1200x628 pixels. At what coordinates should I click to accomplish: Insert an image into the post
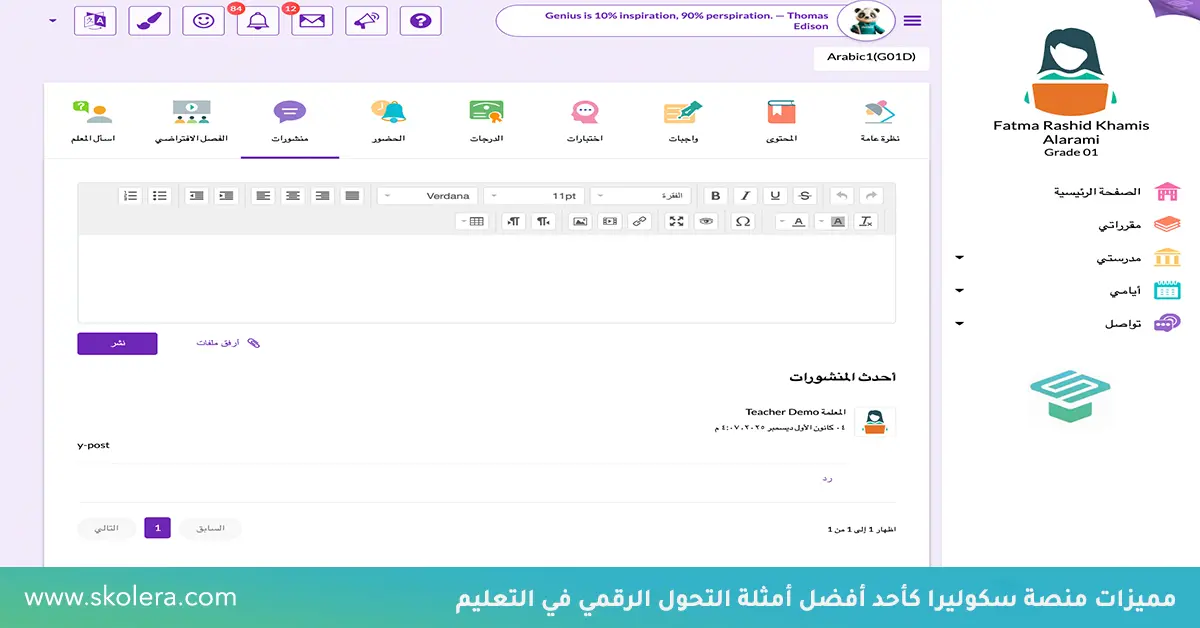point(579,221)
